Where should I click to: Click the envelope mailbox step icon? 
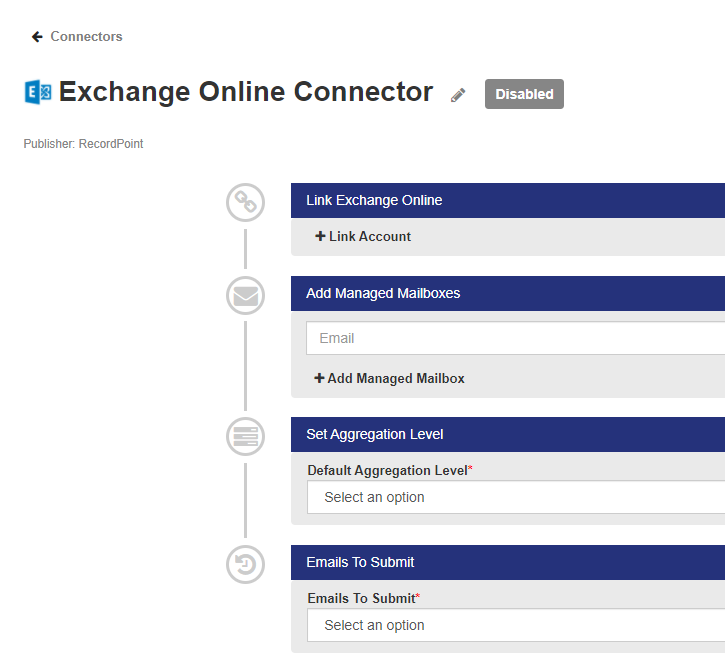pyautogui.click(x=246, y=295)
